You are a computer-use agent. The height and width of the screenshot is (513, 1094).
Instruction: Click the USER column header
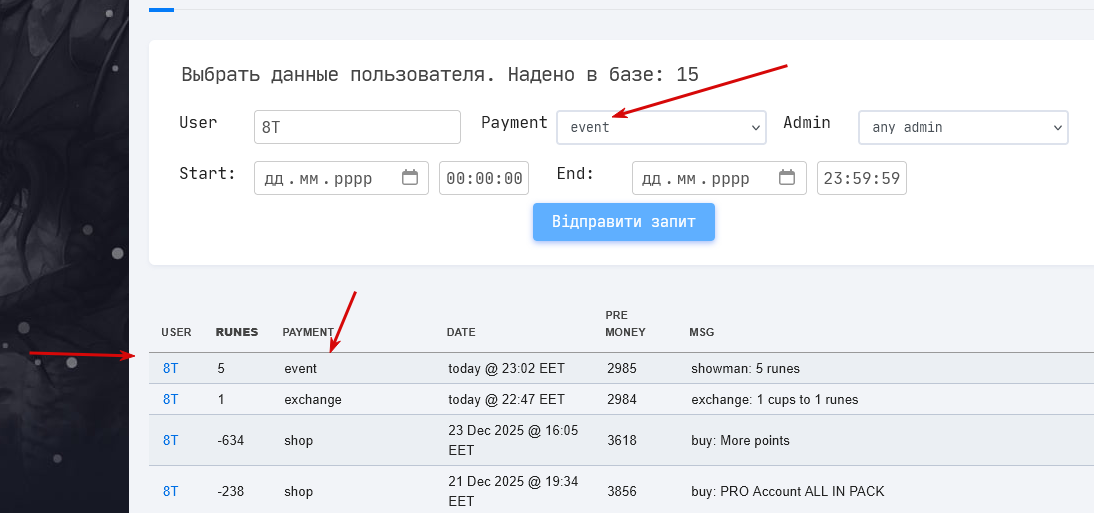click(x=176, y=332)
